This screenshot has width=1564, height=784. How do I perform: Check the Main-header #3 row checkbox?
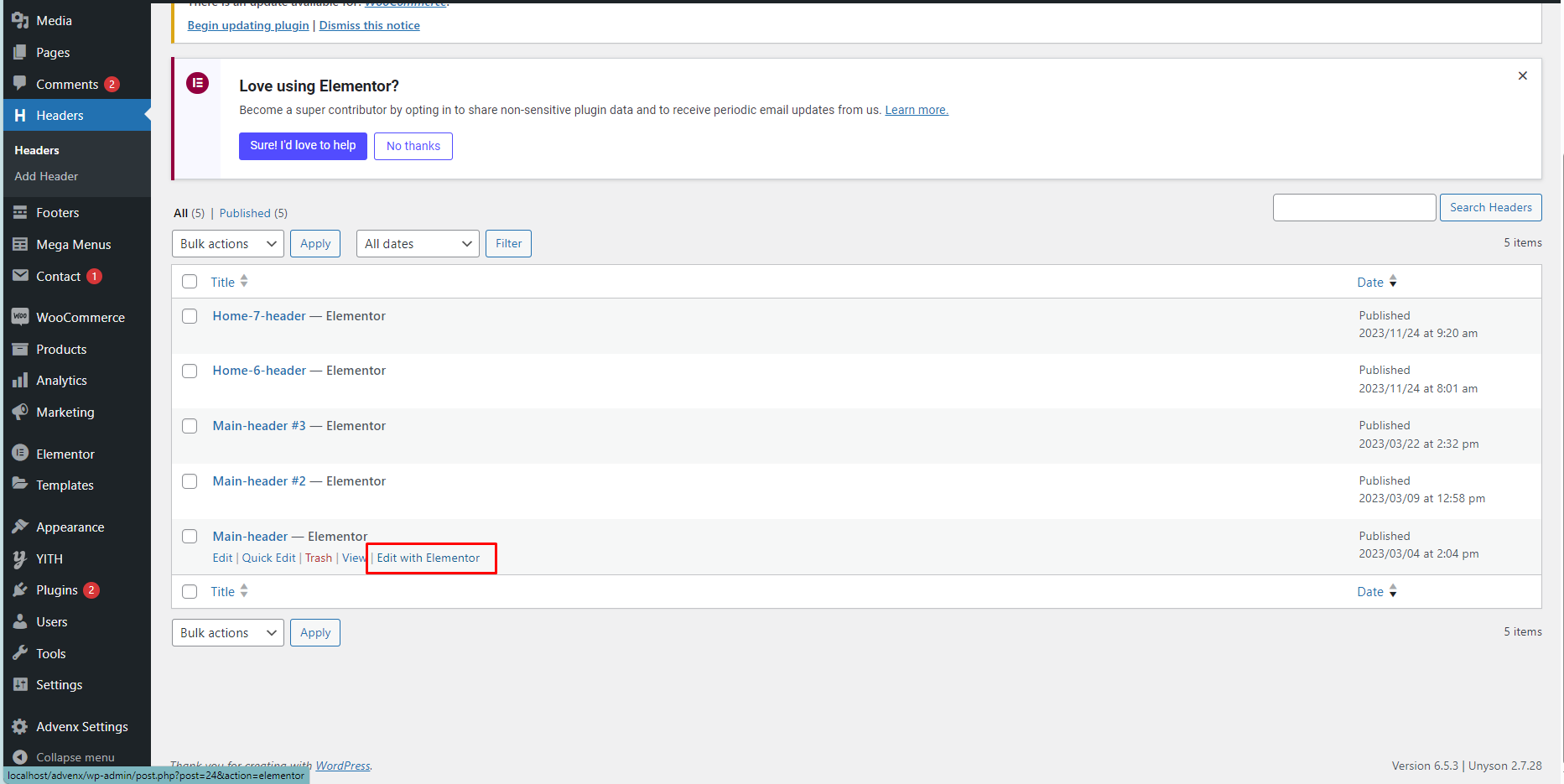tap(190, 426)
